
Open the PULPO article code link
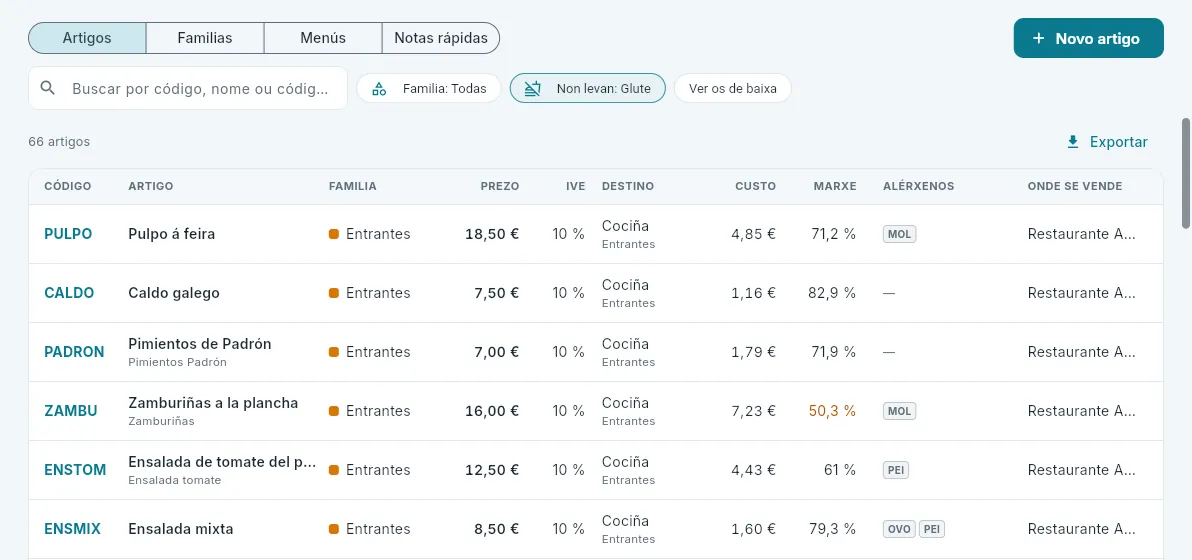(68, 234)
